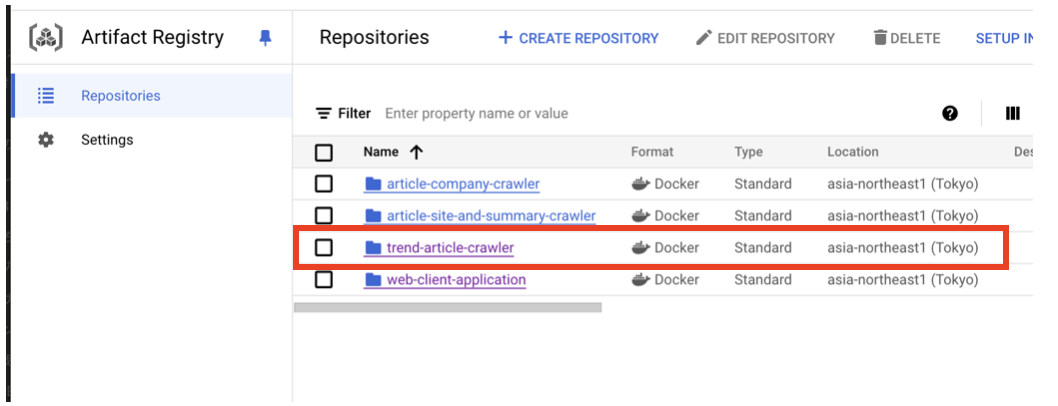Tick the web-client-application row checkbox
The image size is (1058, 406).
324,280
